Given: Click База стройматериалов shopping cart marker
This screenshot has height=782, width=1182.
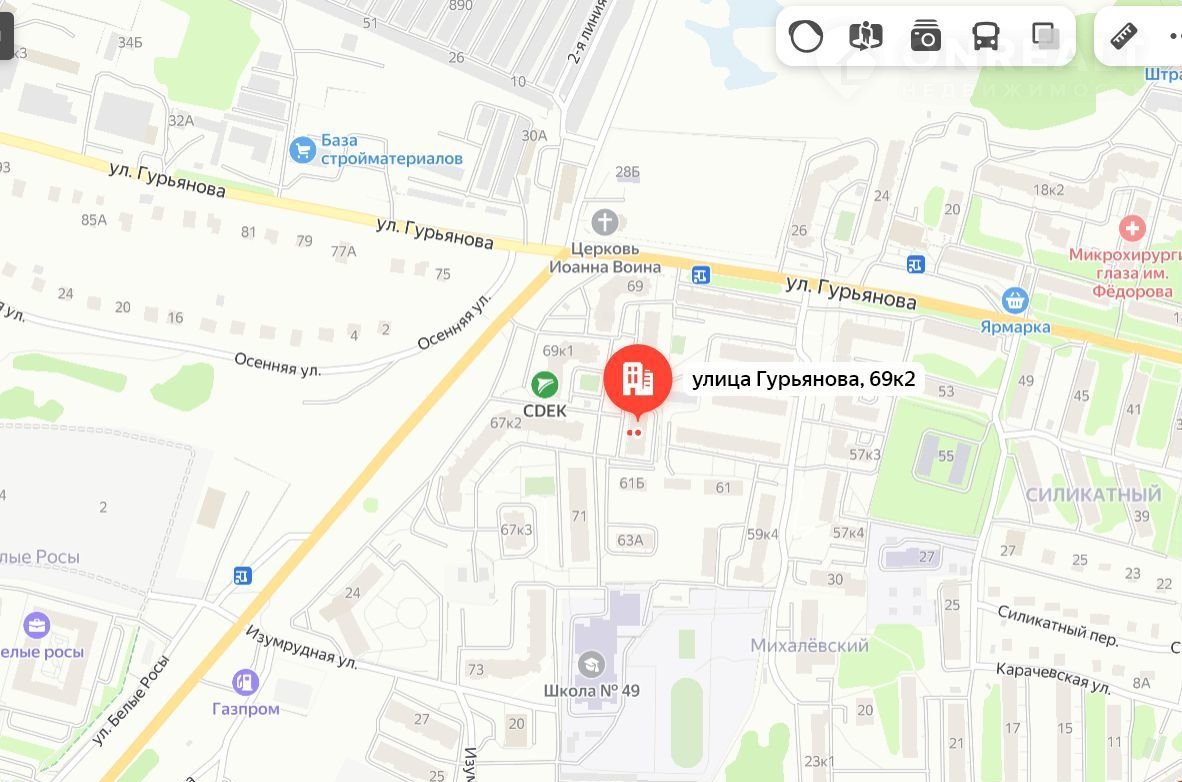Looking at the screenshot, I should coord(302,149).
